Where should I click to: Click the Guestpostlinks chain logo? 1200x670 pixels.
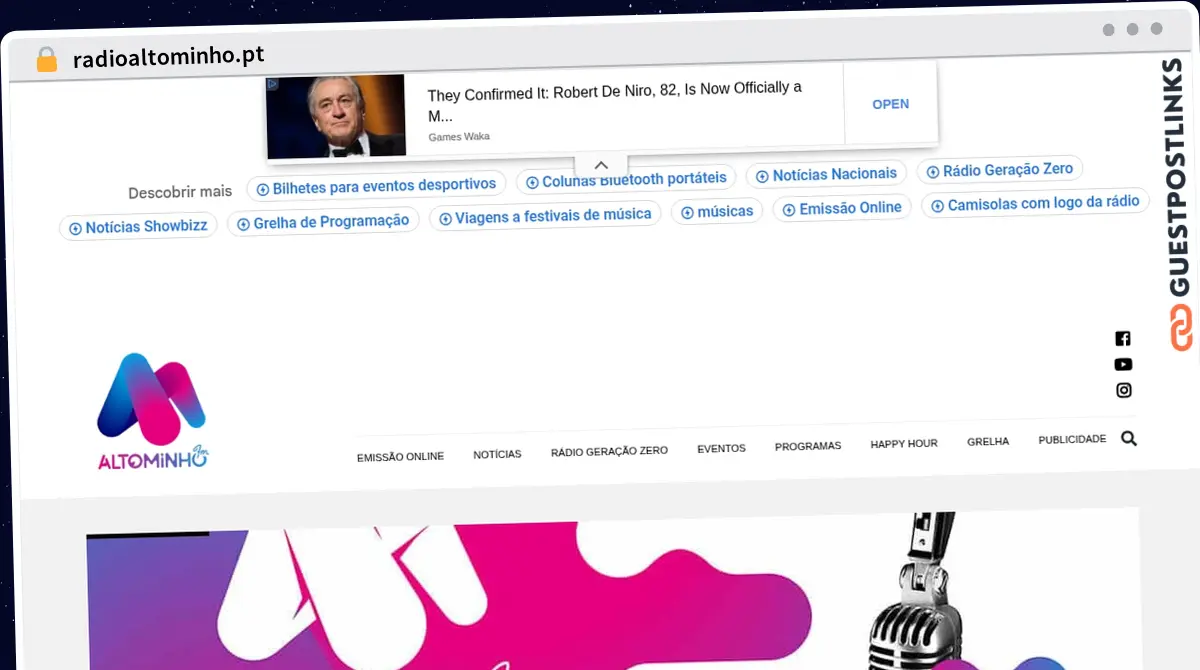click(x=1181, y=328)
